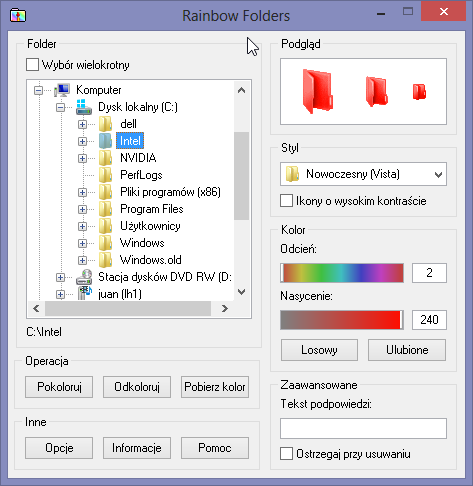This screenshot has width=473, height=486.
Task: Click the Tekst podpowiedzi input field
Action: (363, 429)
